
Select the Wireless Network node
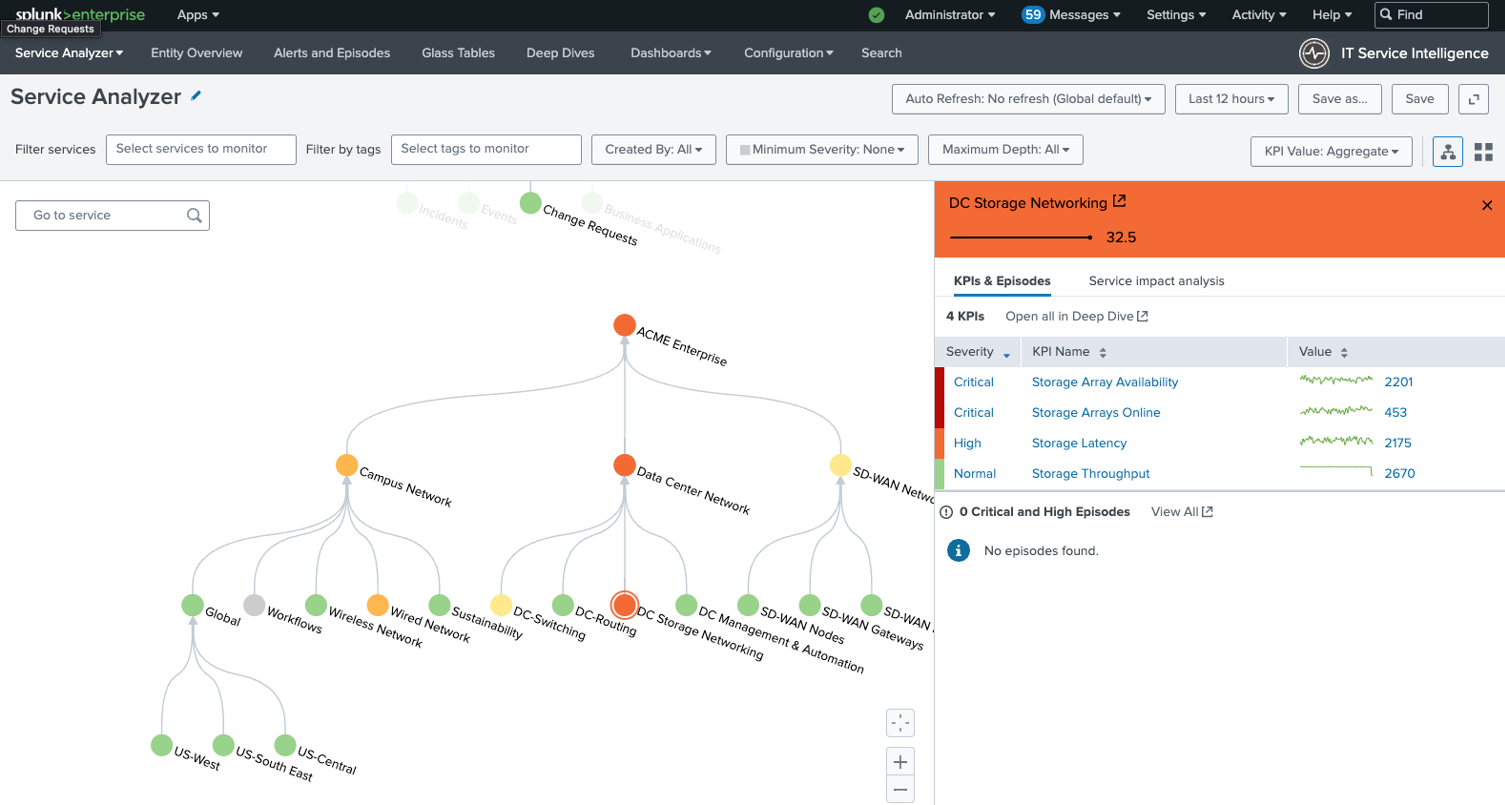pos(316,605)
